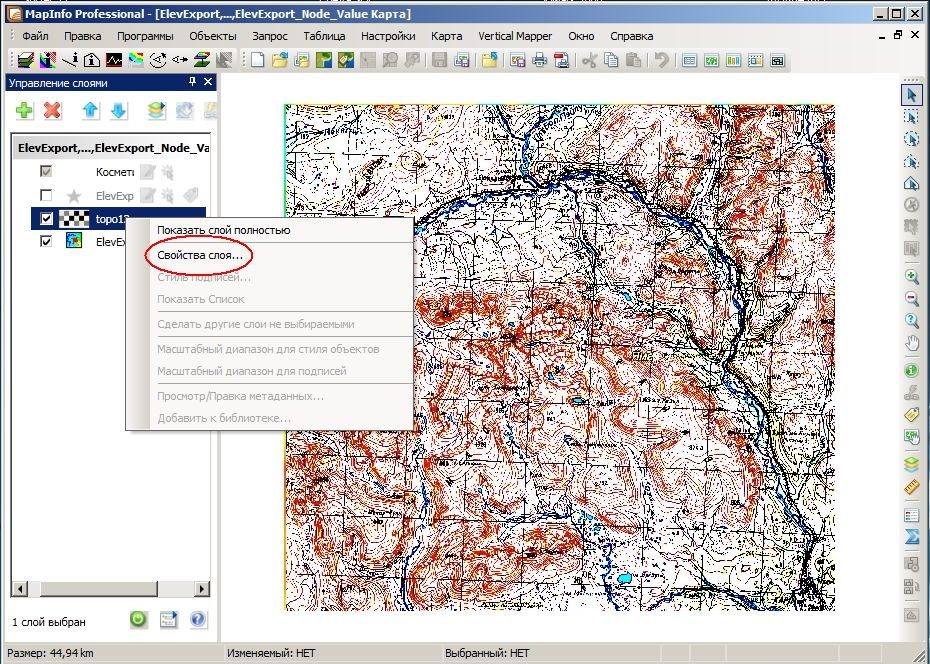This screenshot has height=664, width=930.
Task: Select the boundary select house tool
Action: [x=912, y=183]
